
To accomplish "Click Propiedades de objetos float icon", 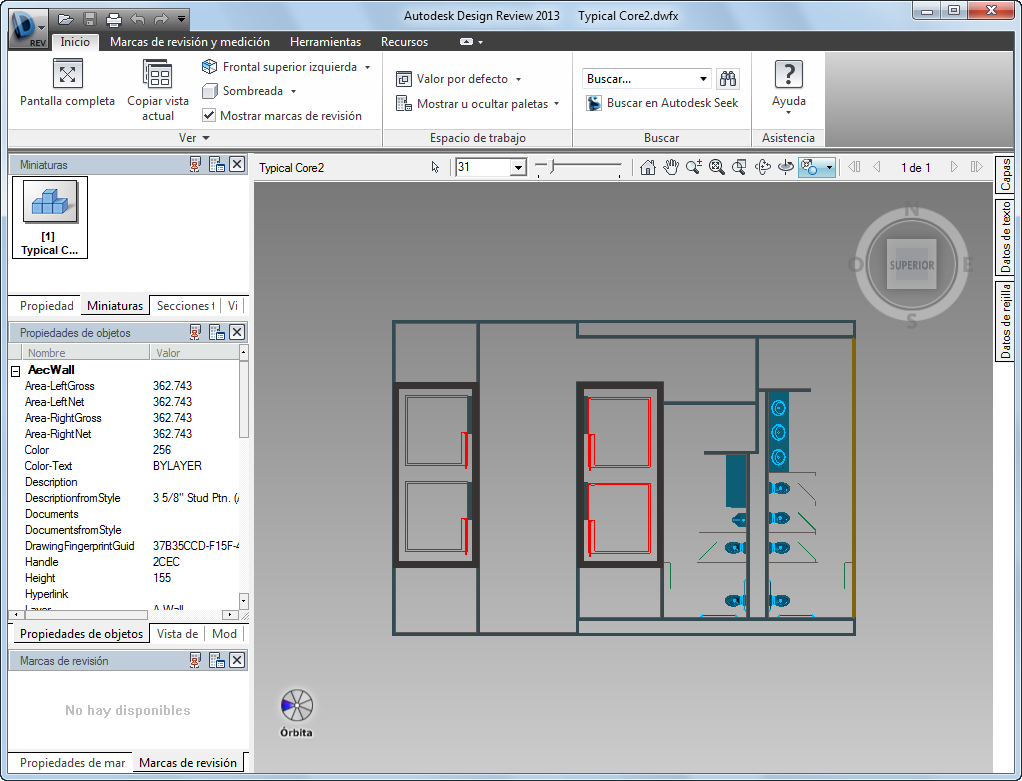I will pos(216,332).
